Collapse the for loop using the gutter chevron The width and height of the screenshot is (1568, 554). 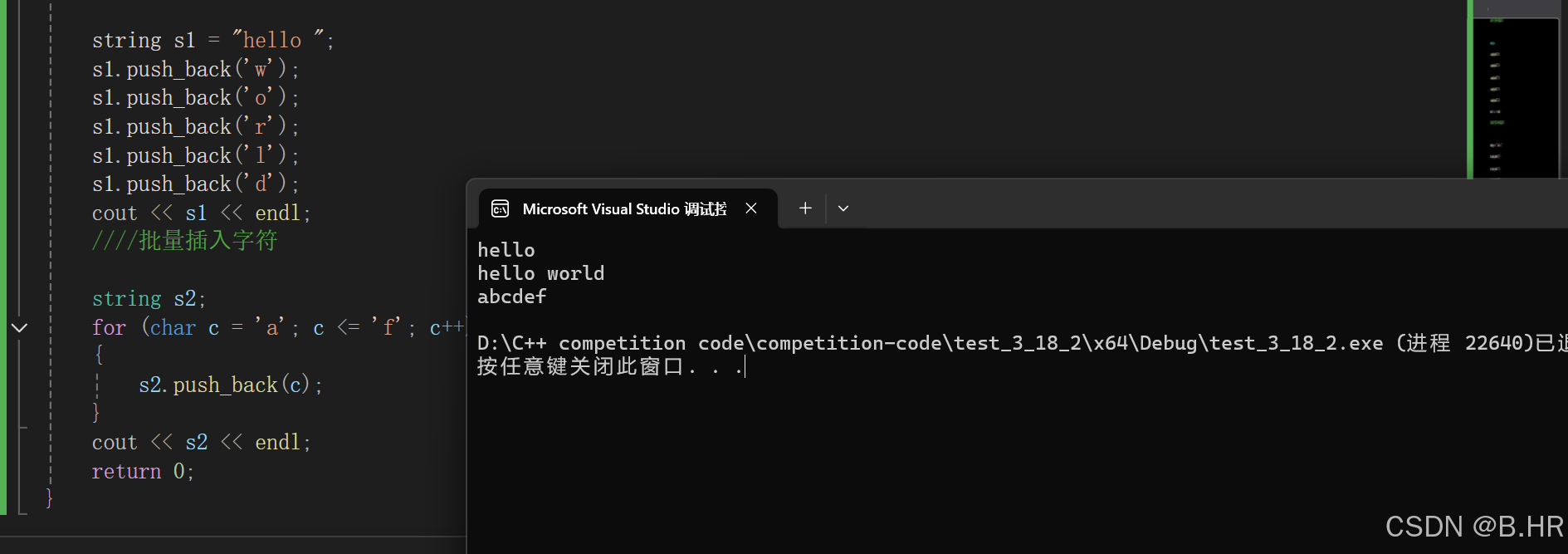click(19, 327)
